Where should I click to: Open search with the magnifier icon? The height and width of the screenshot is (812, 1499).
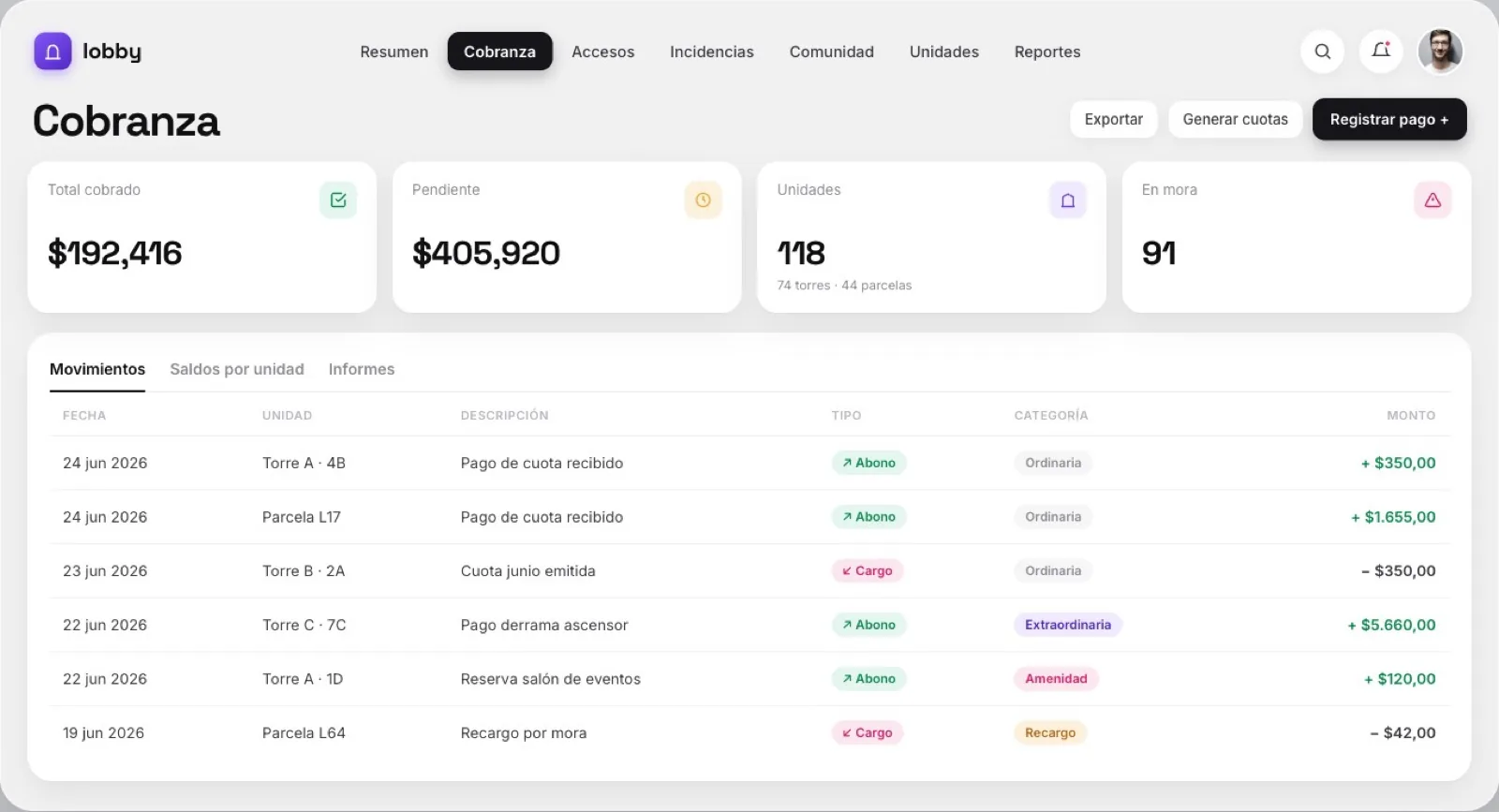coord(1322,52)
